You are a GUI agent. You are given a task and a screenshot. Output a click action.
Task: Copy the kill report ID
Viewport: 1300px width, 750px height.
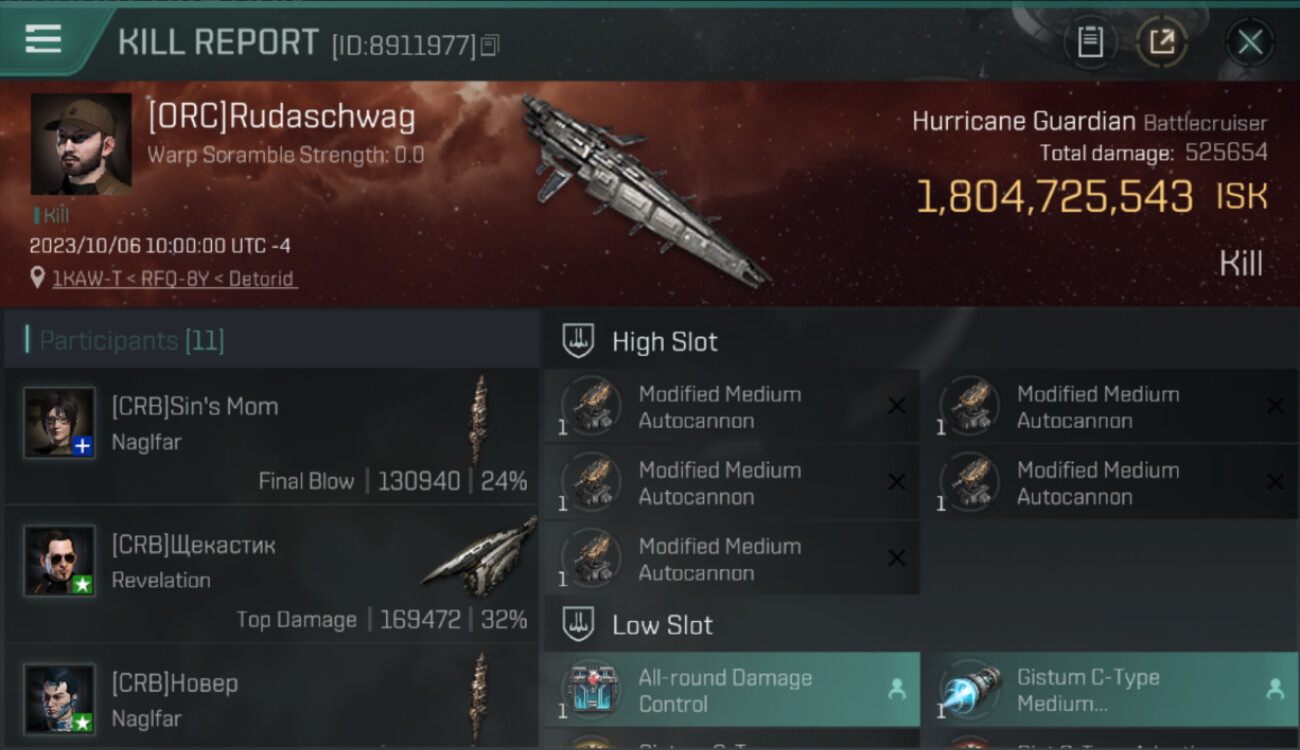(490, 45)
